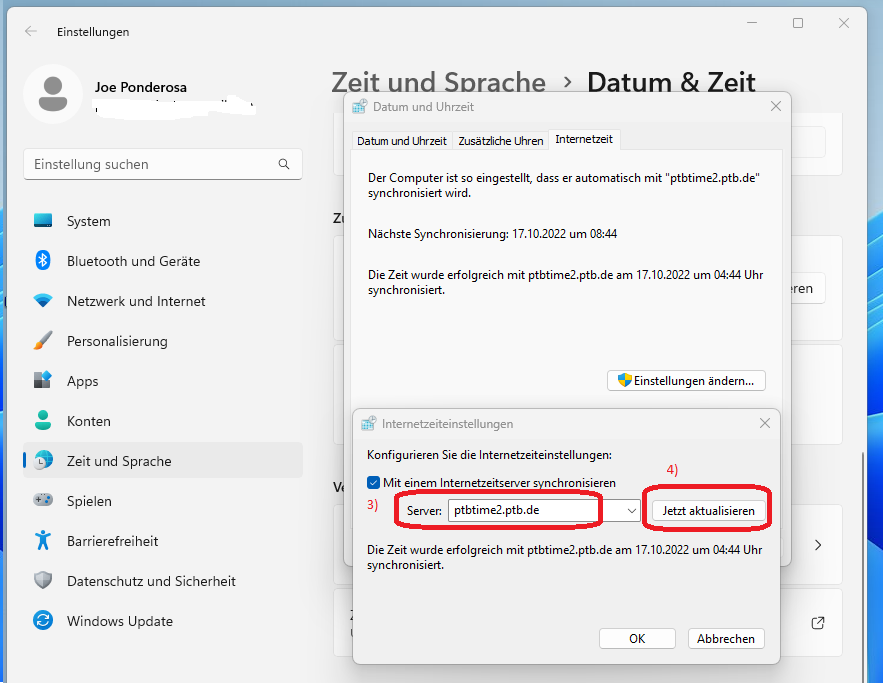The image size is (883, 683).
Task: Click Abbrechen button
Action: pos(726,639)
